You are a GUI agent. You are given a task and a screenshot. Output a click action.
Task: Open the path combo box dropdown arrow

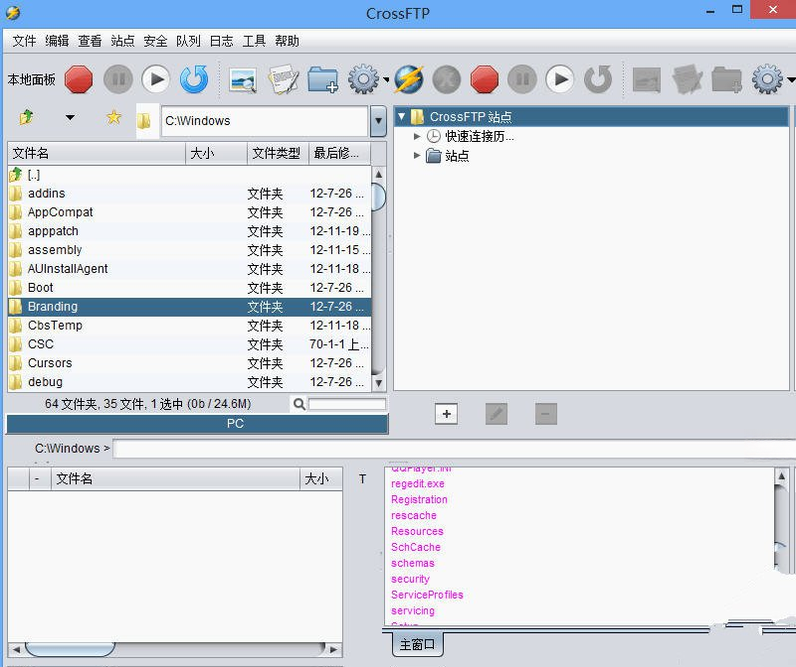tap(378, 121)
